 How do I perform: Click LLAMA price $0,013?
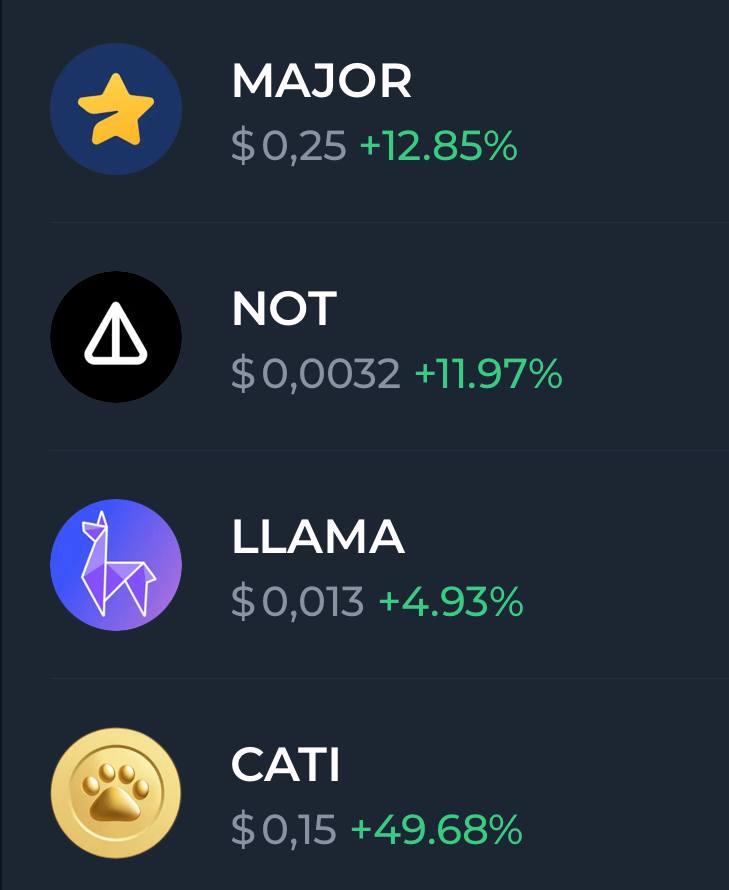point(298,602)
